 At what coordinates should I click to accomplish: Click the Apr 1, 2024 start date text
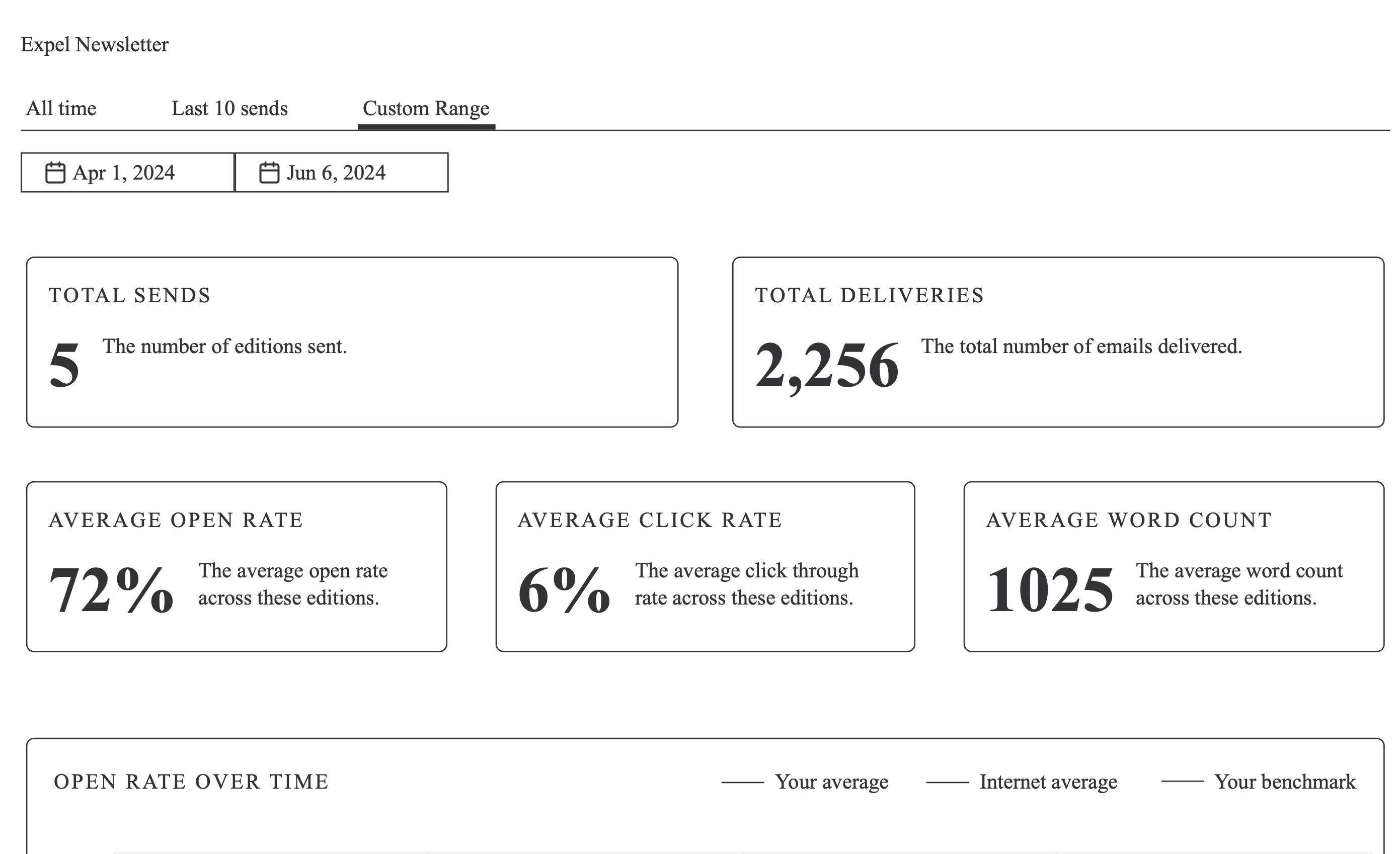point(123,173)
